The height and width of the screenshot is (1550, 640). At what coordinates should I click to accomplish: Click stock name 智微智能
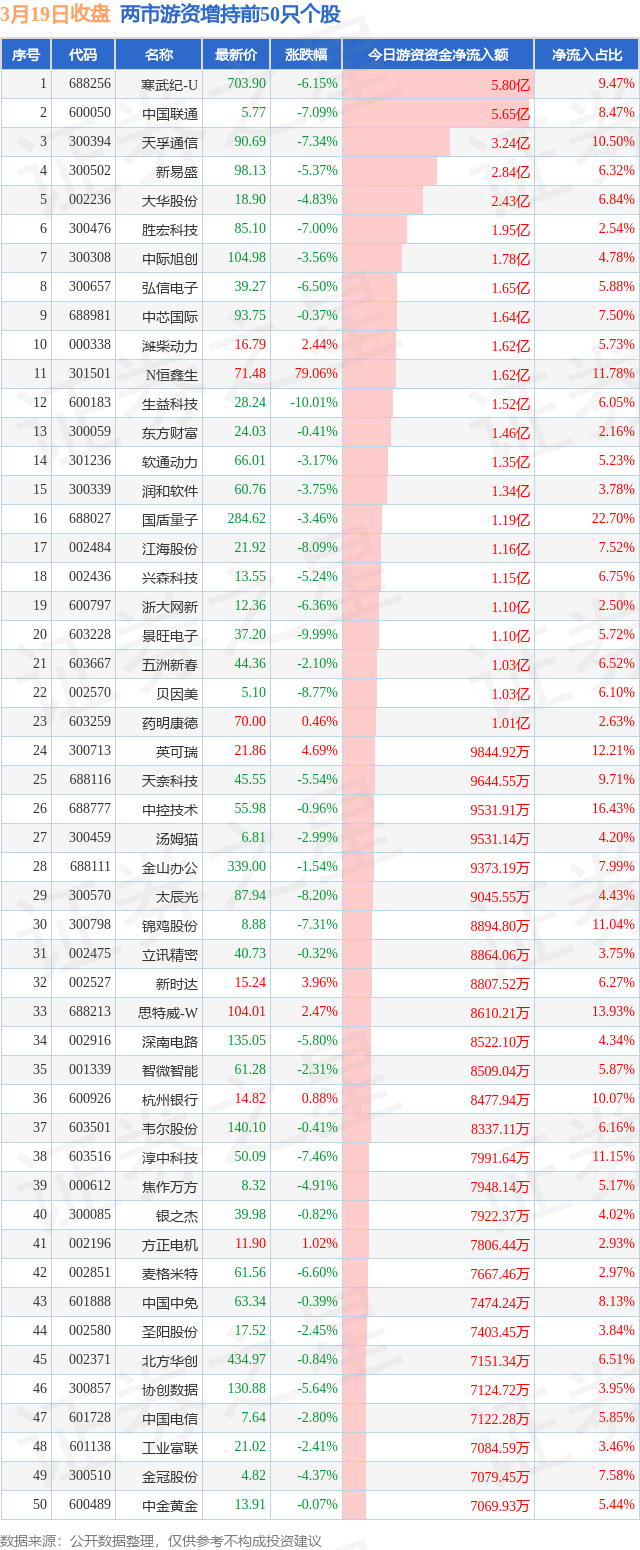[170, 1071]
